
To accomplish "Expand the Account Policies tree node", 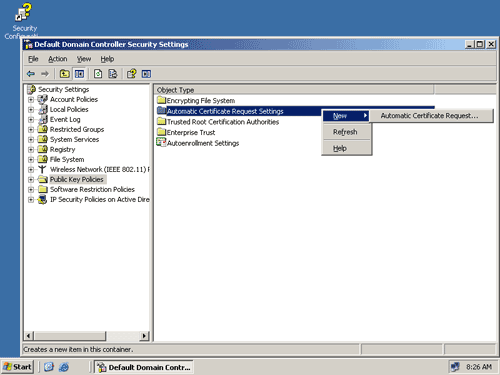I will pos(31,100).
